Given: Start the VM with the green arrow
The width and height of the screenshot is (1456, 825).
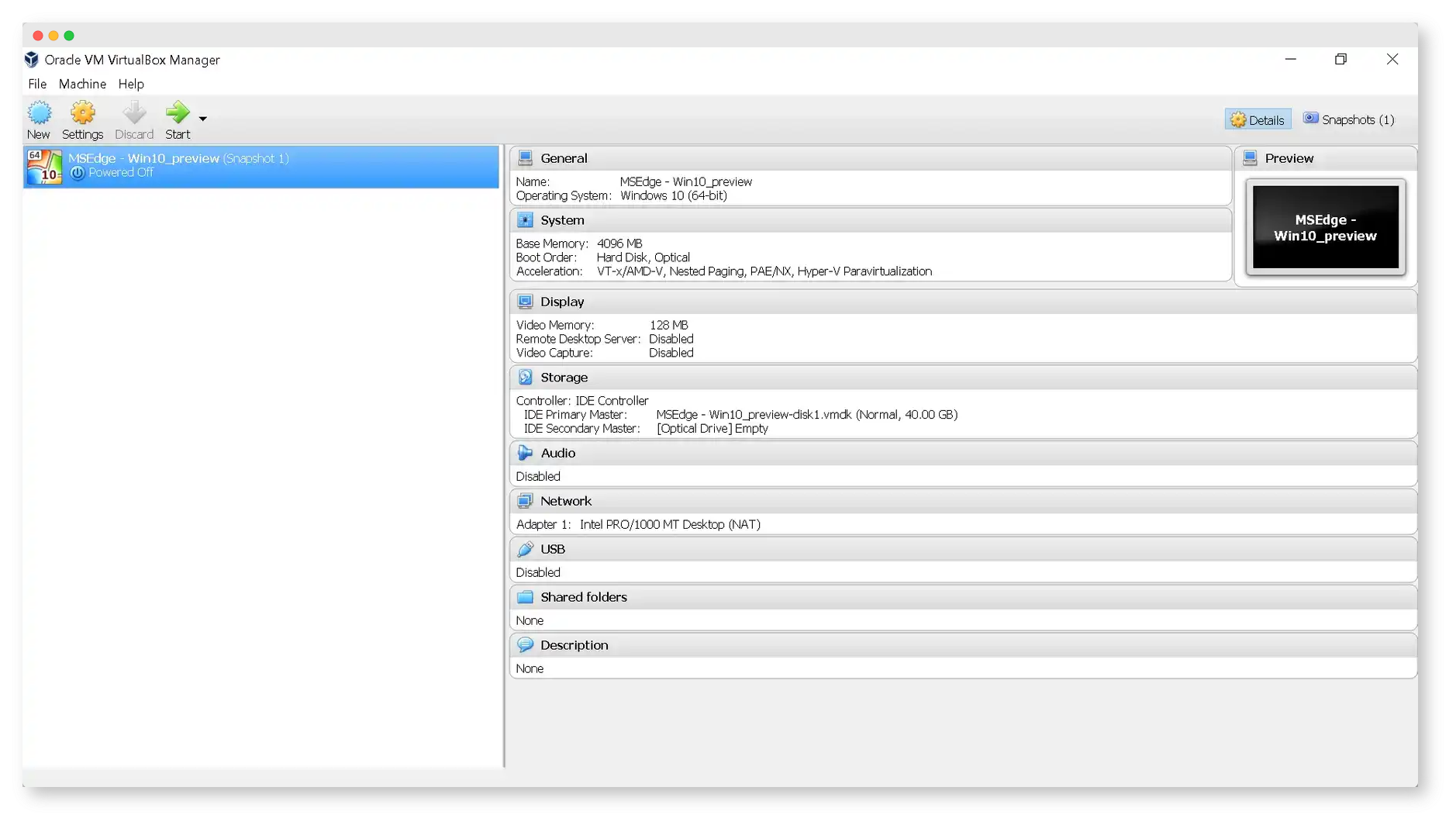Looking at the screenshot, I should coord(178,113).
